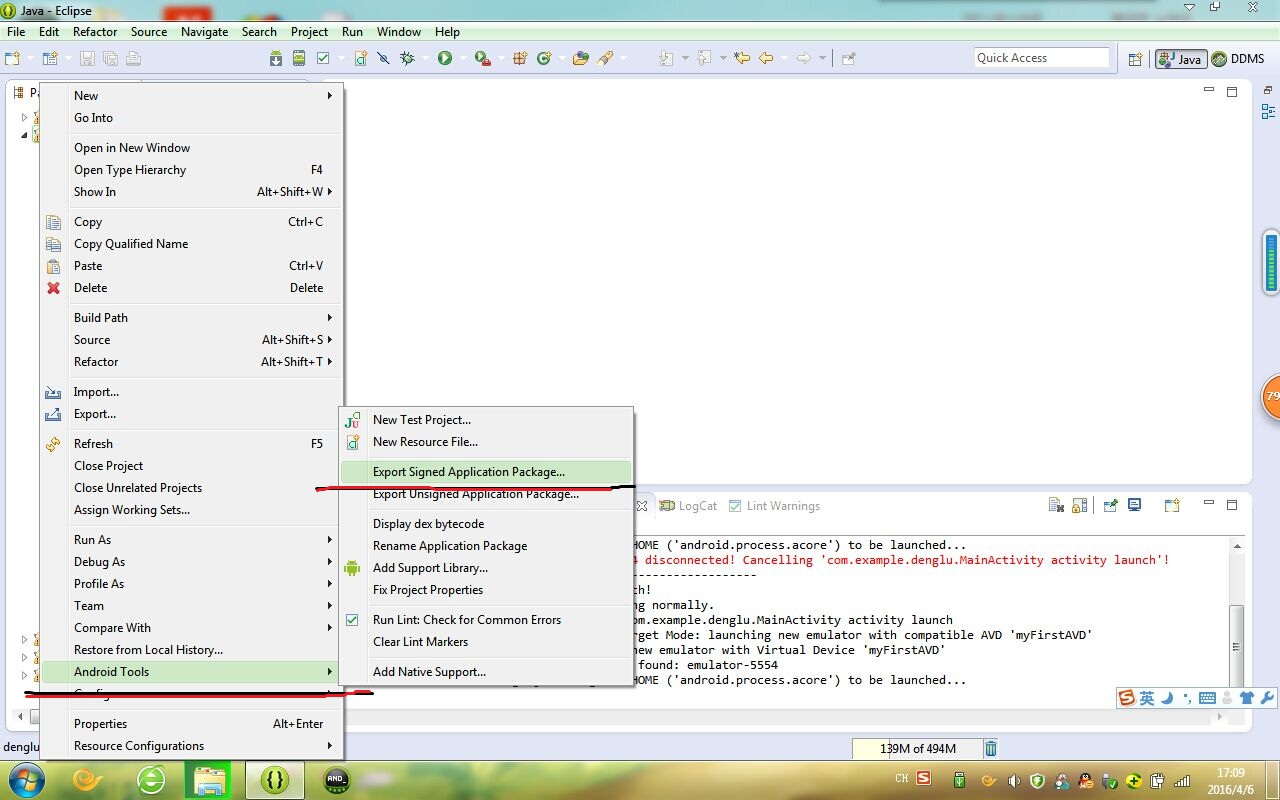Choose Add Support Library option

[430, 568]
